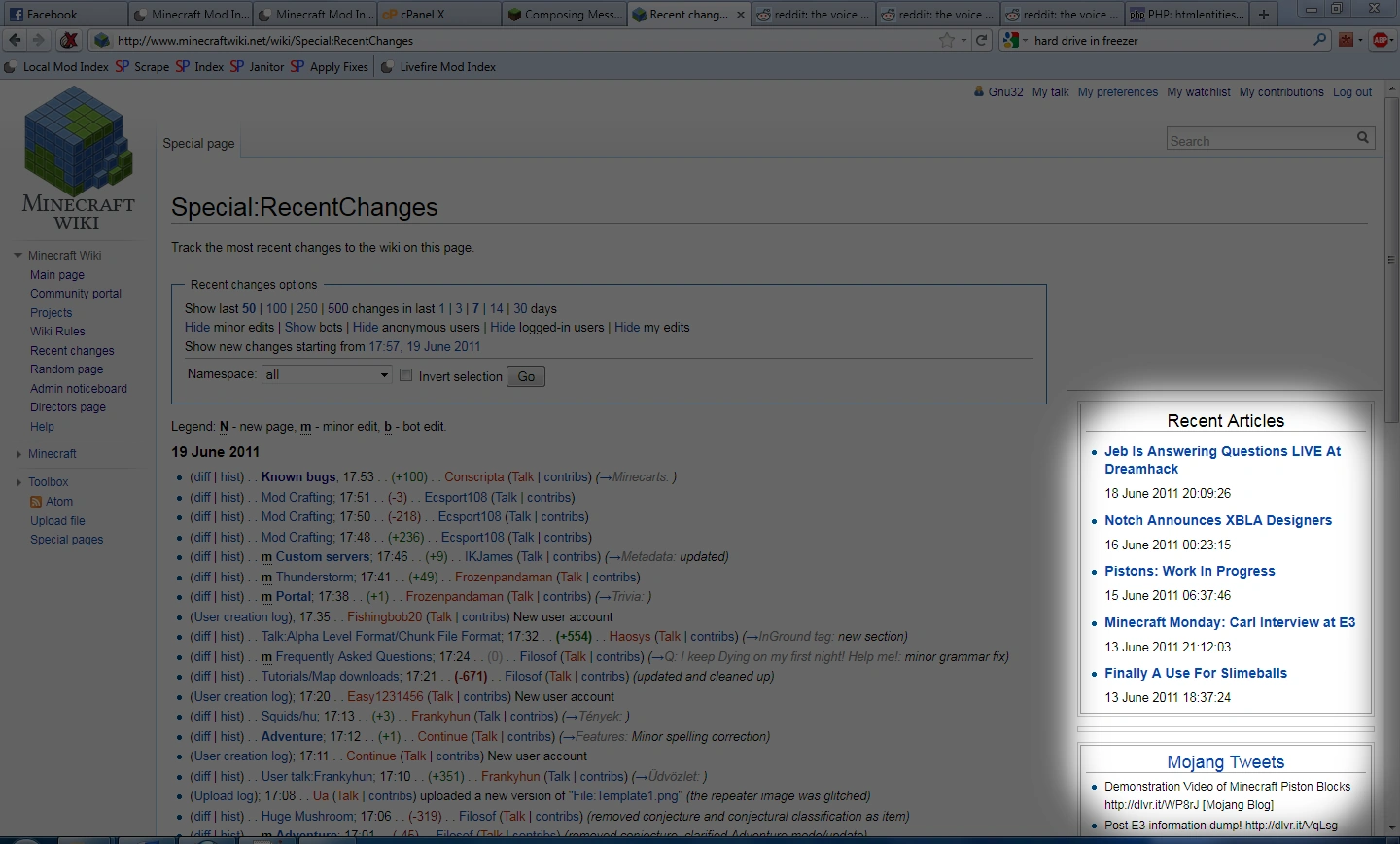The width and height of the screenshot is (1400, 844).
Task: Switch to the PHP htmlentities tab
Action: tap(1186, 15)
